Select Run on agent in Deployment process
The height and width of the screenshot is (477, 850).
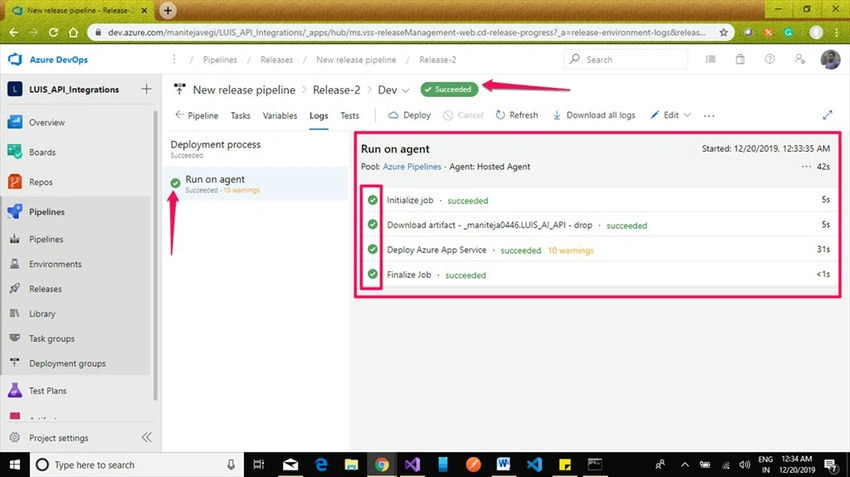[257, 184]
